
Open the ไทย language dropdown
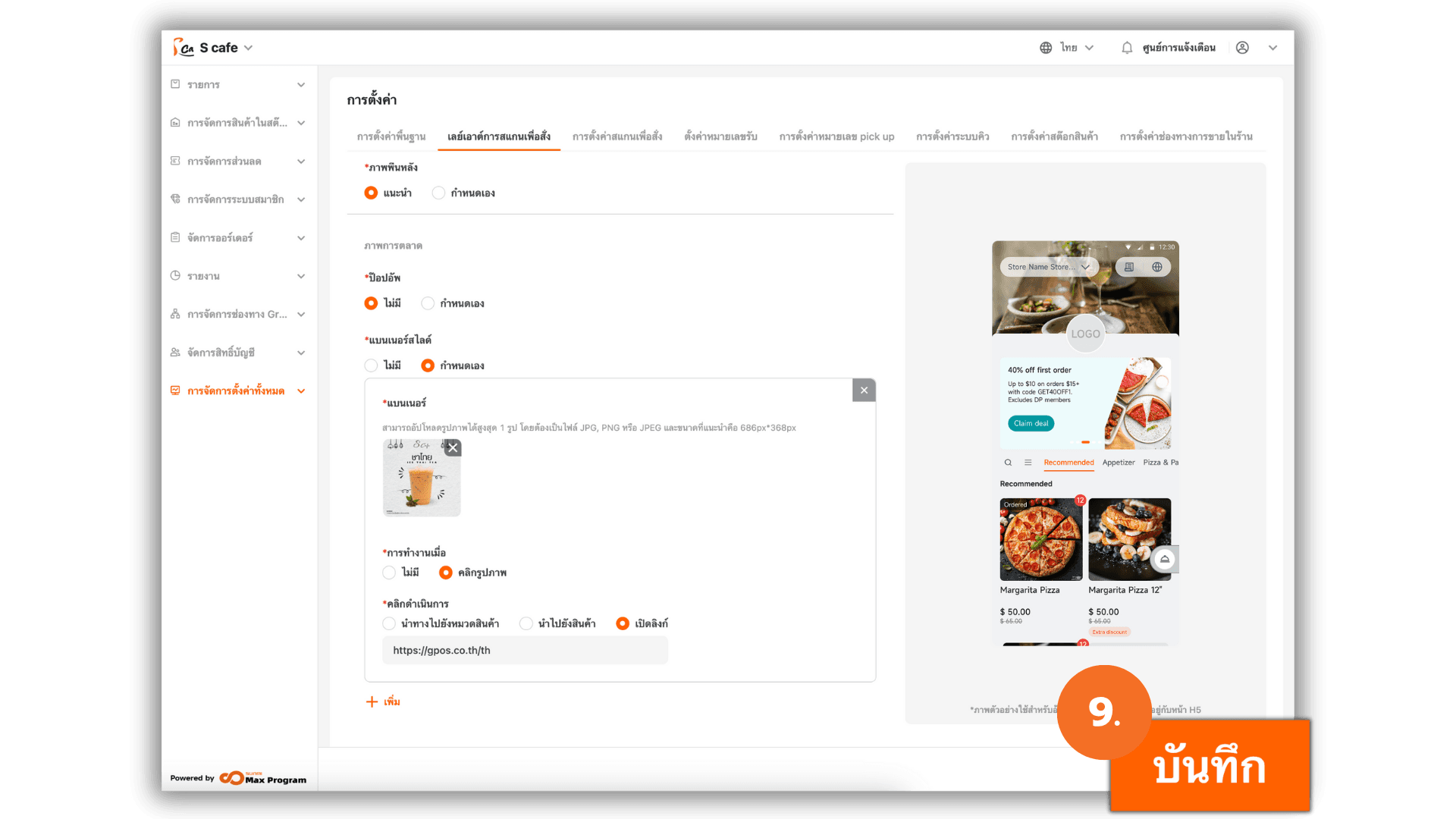(1077, 48)
